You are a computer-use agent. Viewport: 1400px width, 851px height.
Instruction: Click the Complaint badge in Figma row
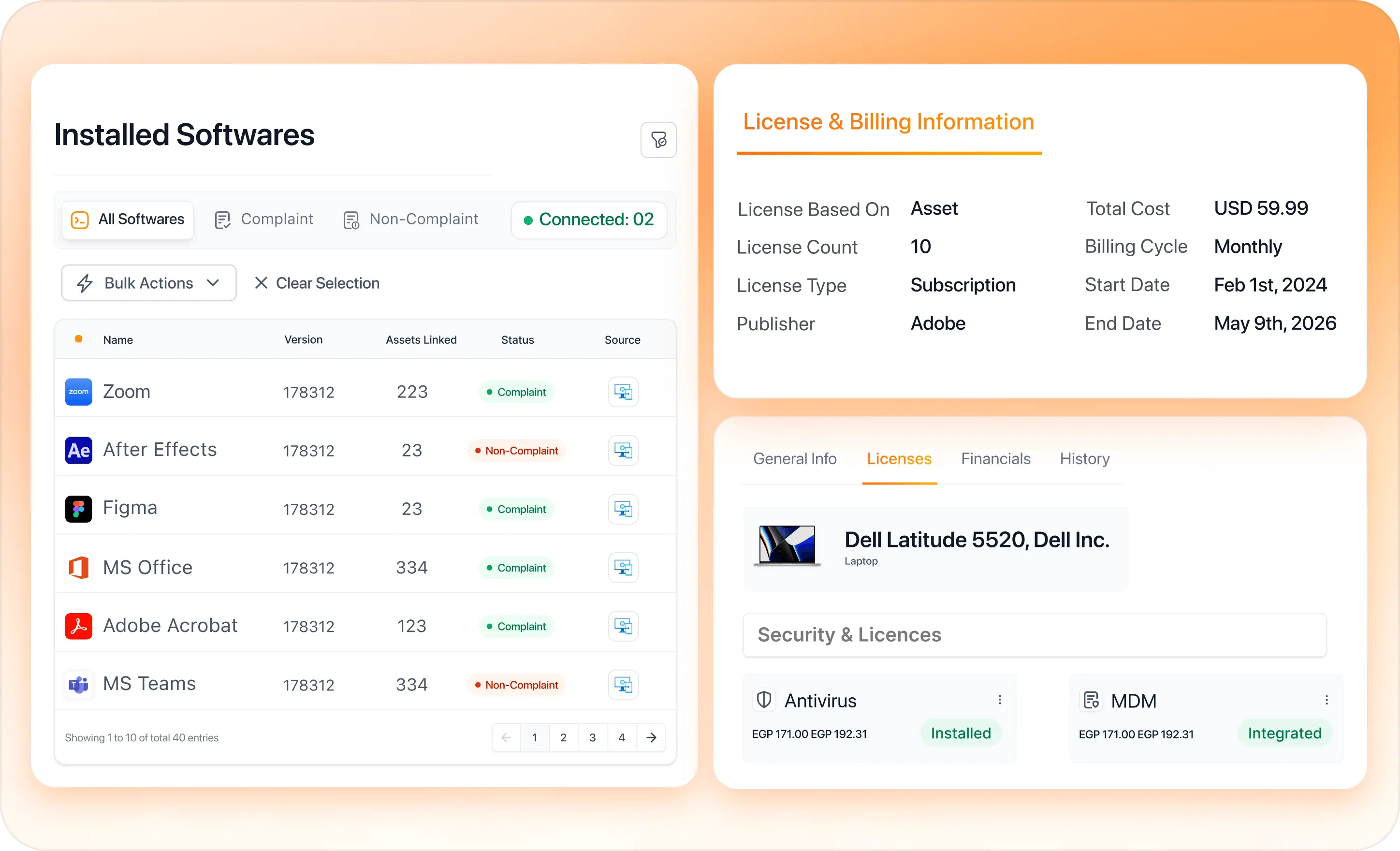tap(516, 509)
